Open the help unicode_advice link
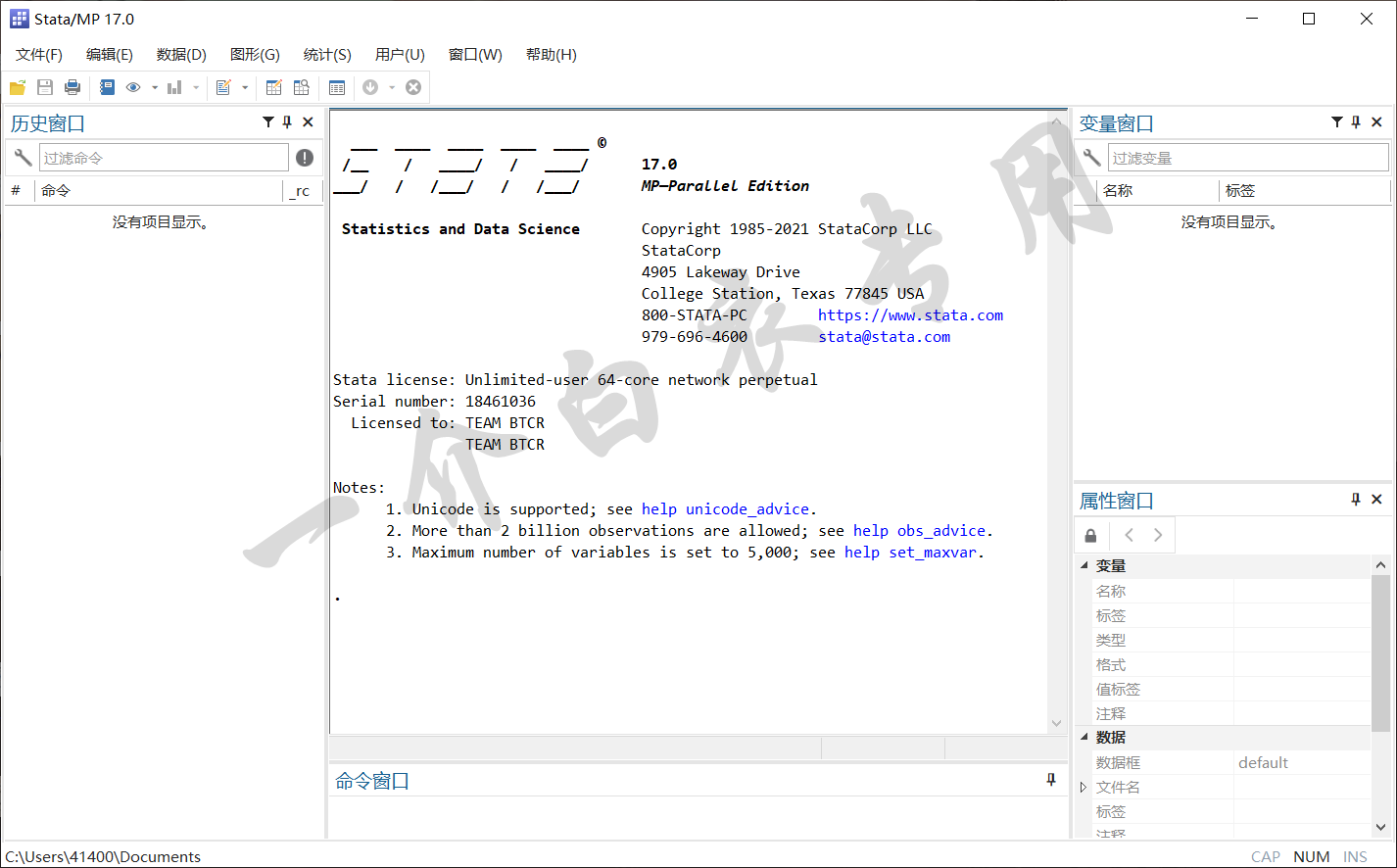Viewport: 1397px width, 868px height. tap(725, 509)
